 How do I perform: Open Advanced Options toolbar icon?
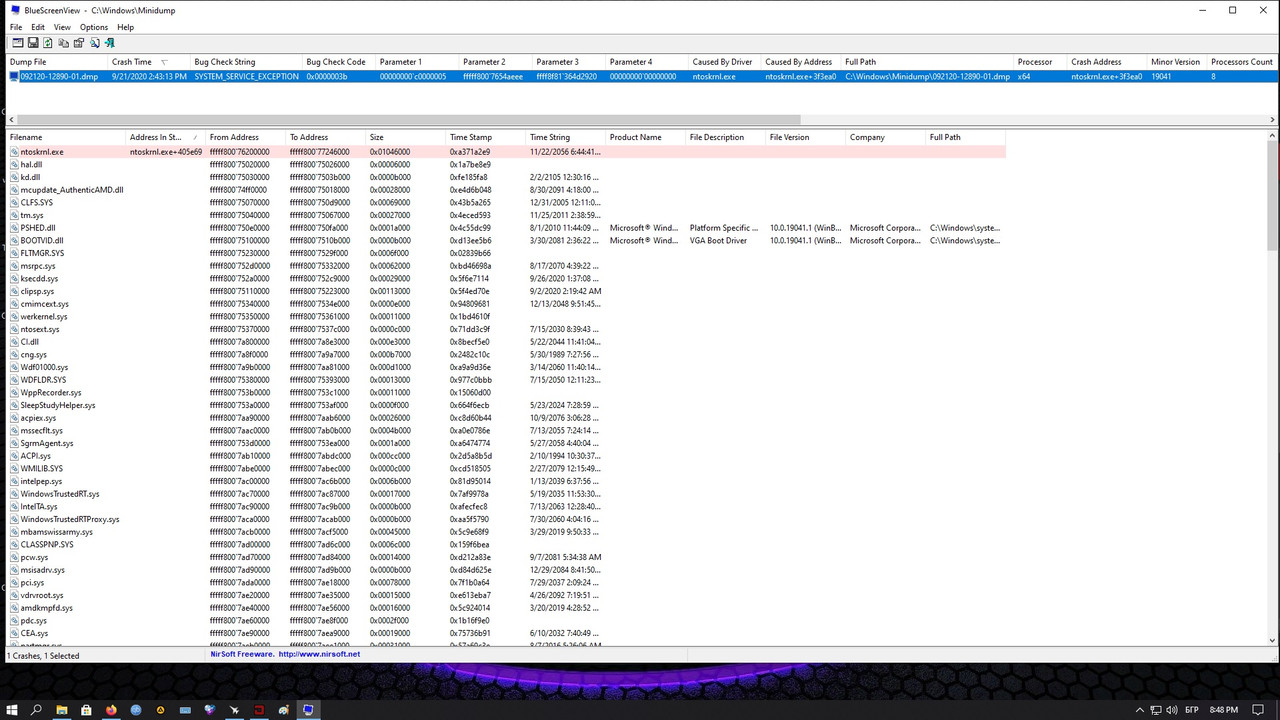coord(18,43)
